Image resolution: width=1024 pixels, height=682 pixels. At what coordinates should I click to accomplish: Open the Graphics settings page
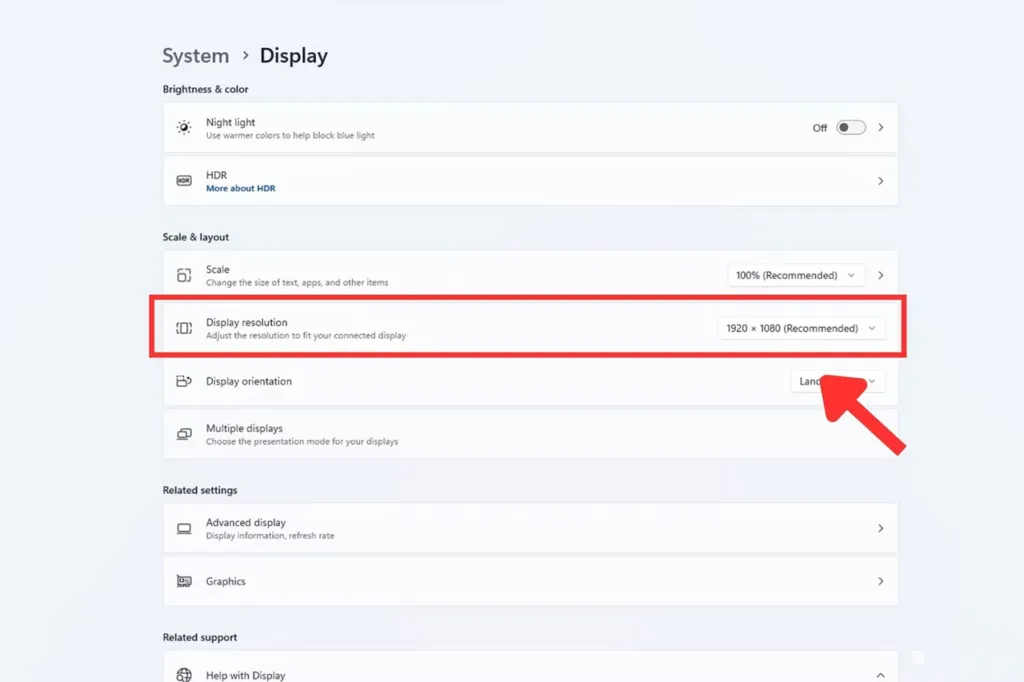[x=530, y=581]
